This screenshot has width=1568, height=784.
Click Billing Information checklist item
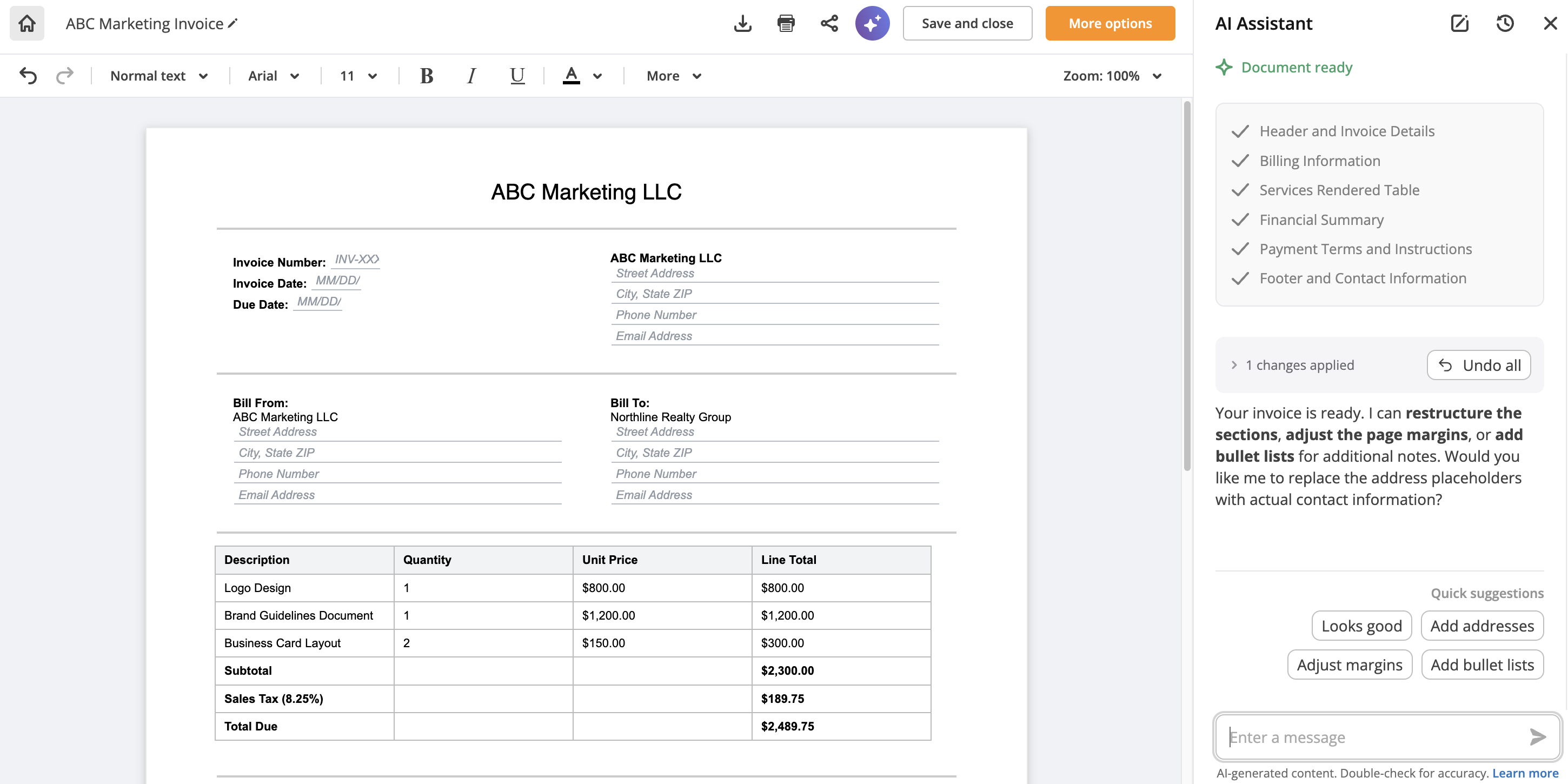click(1319, 160)
